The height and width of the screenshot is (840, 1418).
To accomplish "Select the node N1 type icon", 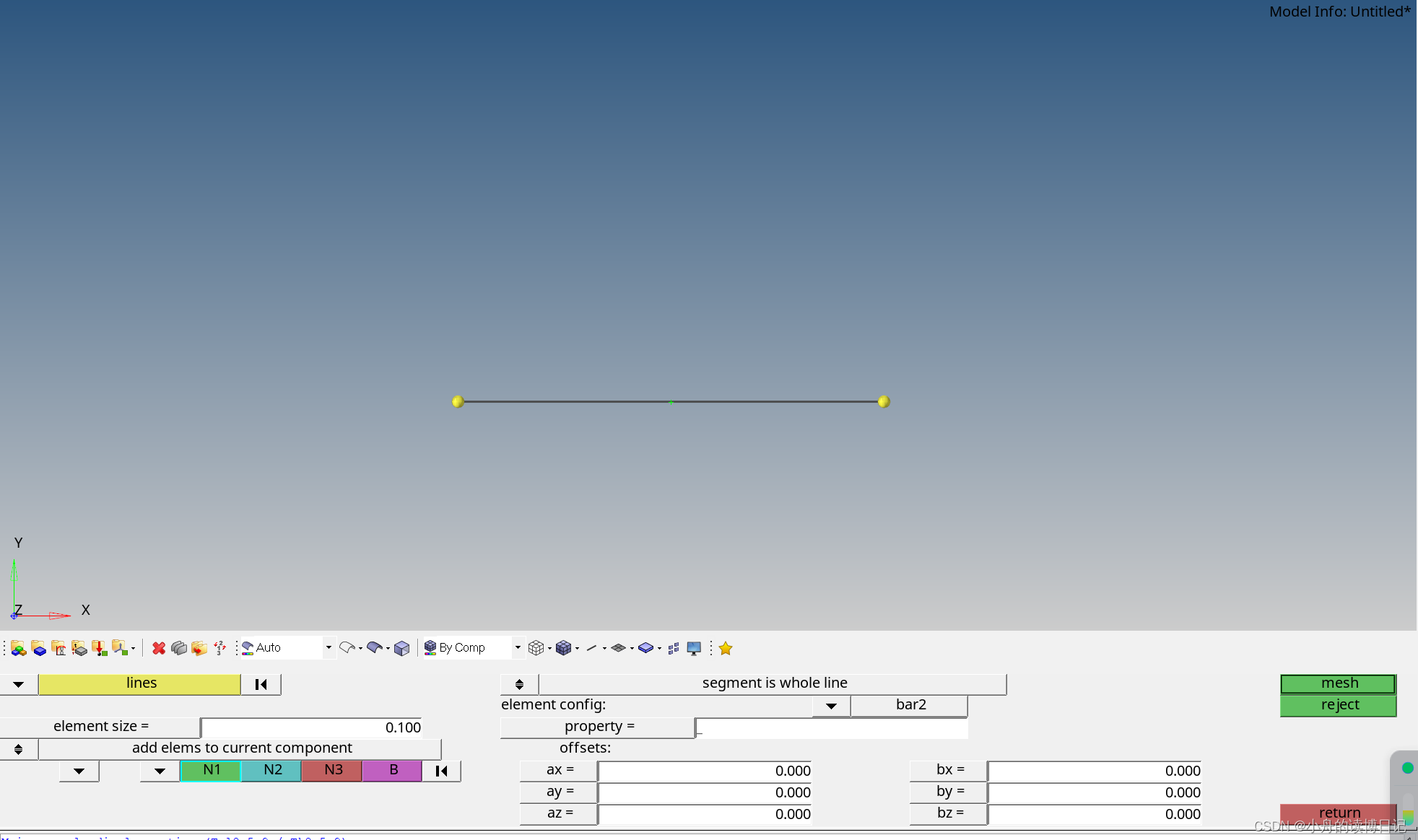I will pyautogui.click(x=211, y=770).
